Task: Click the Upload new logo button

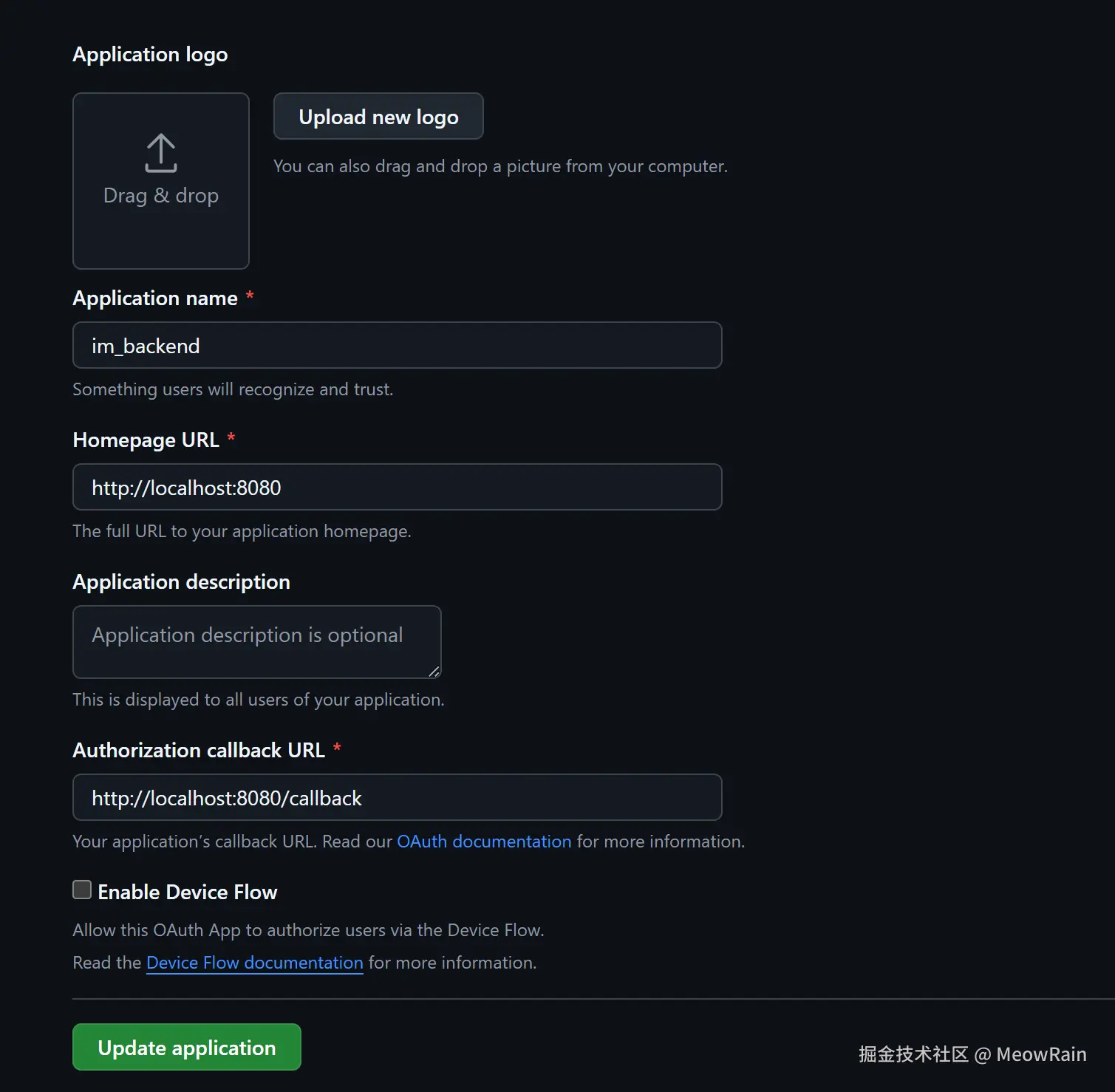Action: pos(378,116)
